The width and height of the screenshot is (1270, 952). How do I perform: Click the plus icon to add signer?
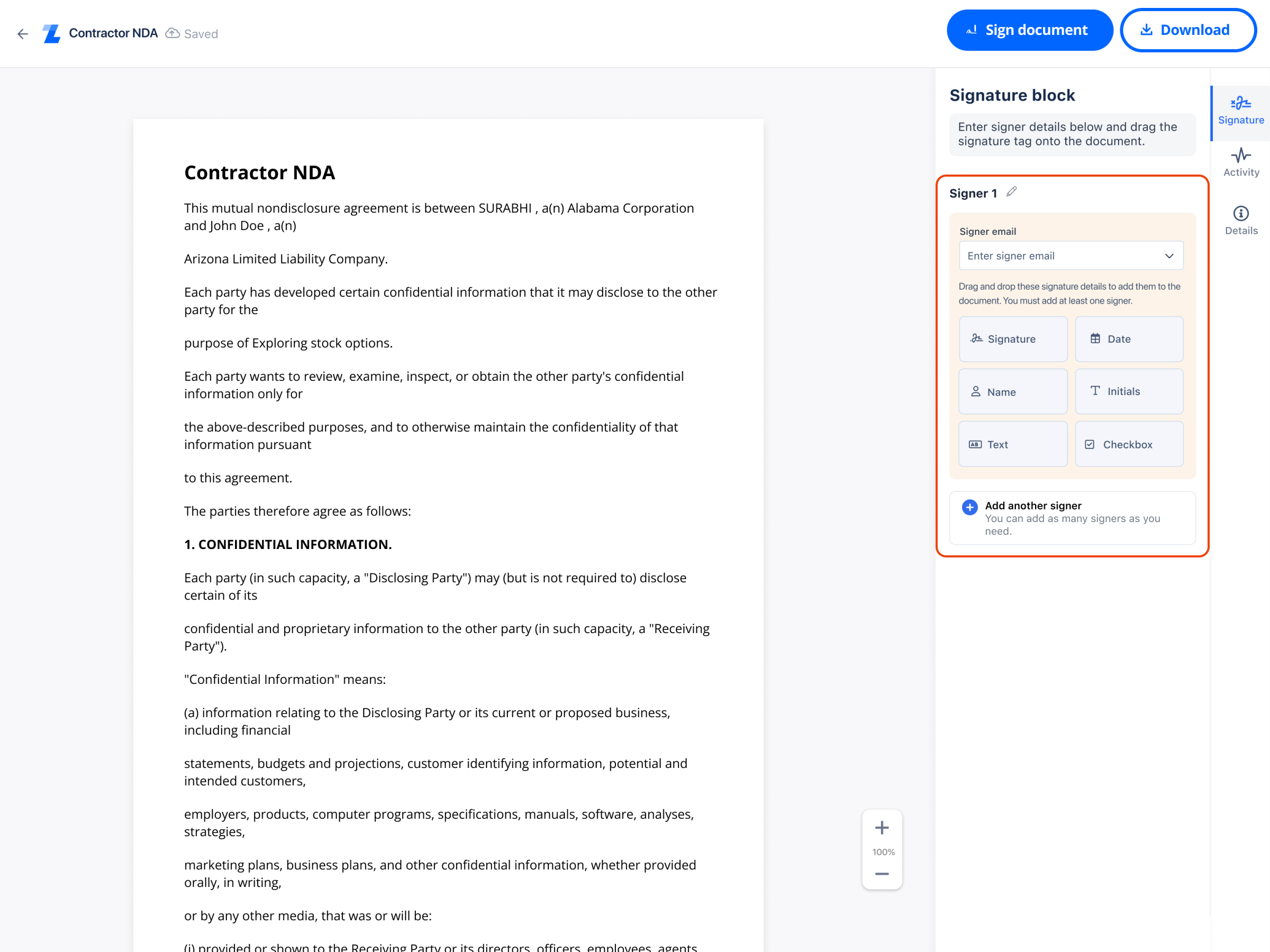tap(969, 507)
